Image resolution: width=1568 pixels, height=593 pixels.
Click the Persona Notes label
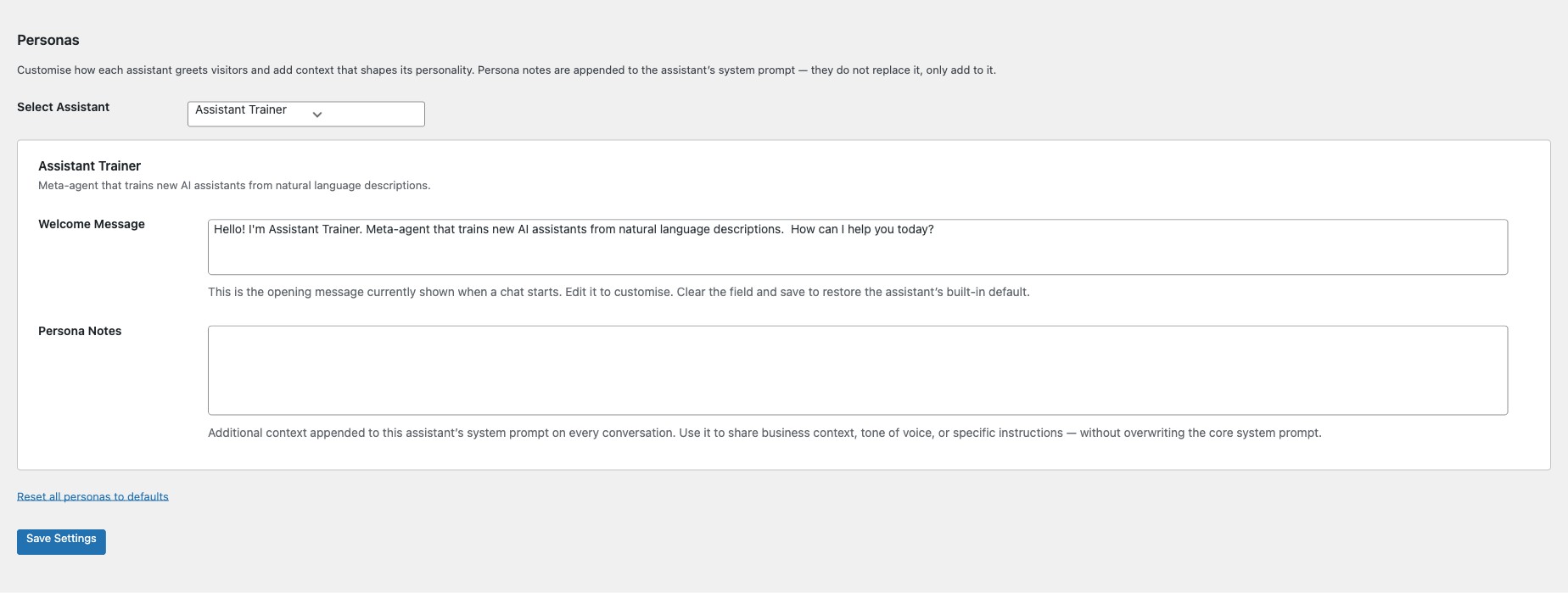(79, 330)
